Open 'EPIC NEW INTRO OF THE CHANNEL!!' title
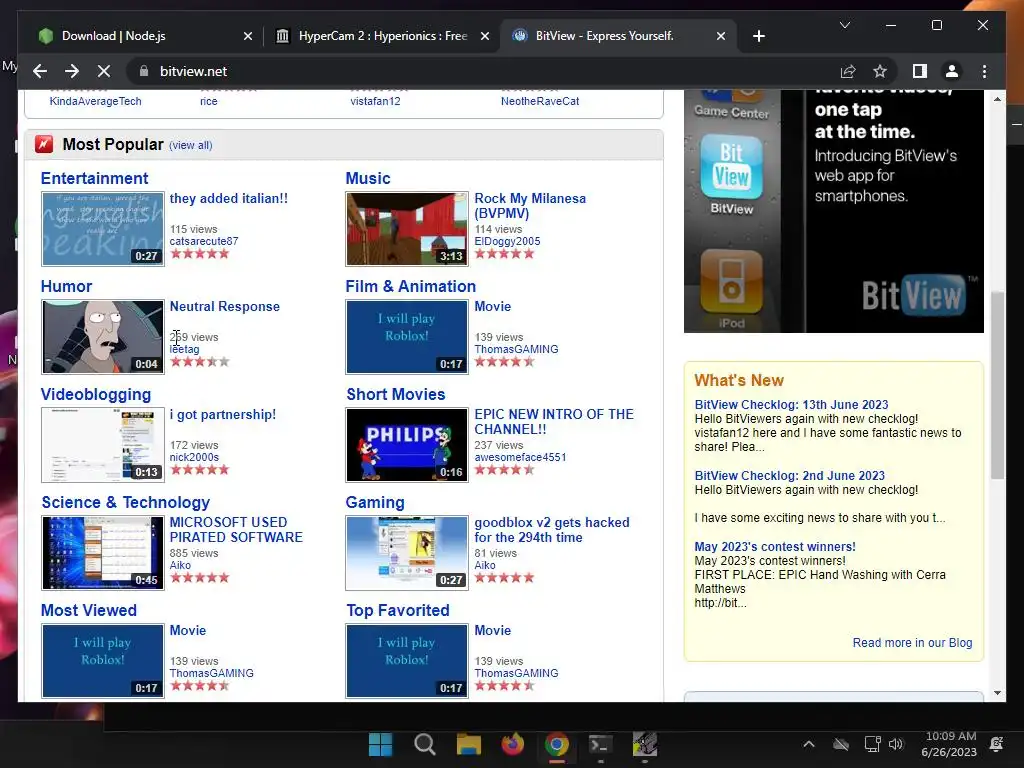This screenshot has width=1024, height=768. click(x=554, y=422)
